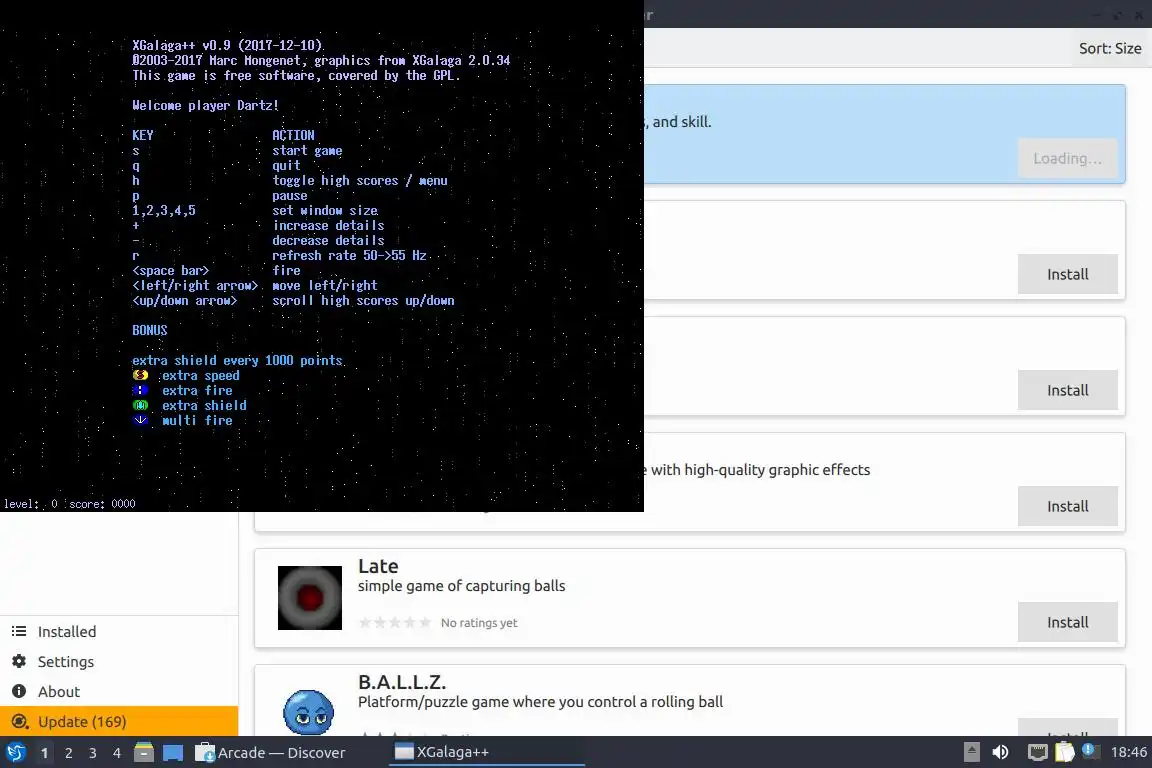Install the Late game
This screenshot has width=1152, height=768.
click(1068, 622)
